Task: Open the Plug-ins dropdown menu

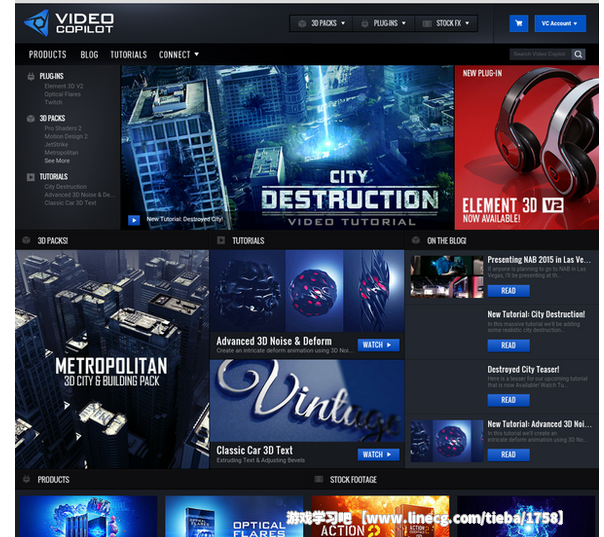Action: click(384, 23)
